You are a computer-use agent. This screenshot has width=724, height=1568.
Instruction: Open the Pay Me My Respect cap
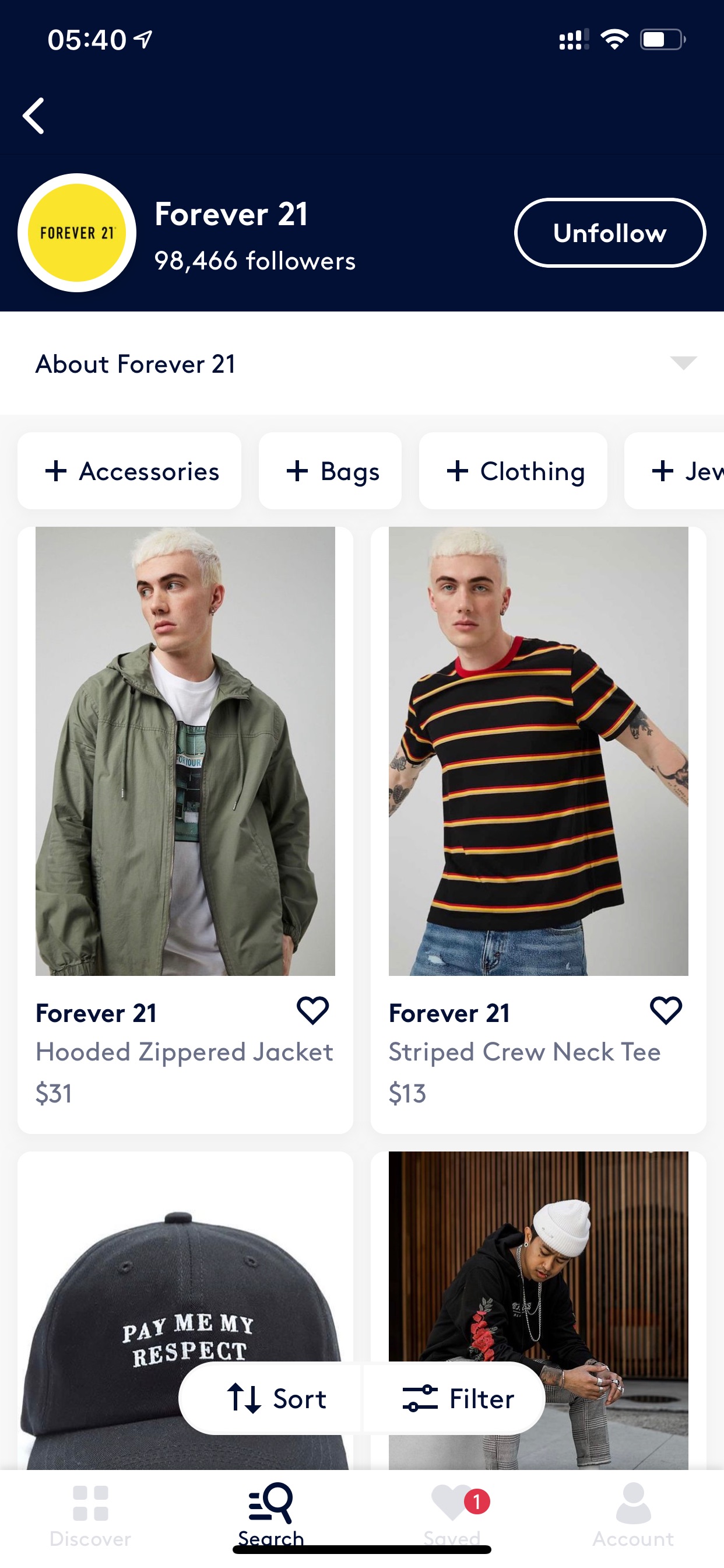click(x=185, y=1311)
